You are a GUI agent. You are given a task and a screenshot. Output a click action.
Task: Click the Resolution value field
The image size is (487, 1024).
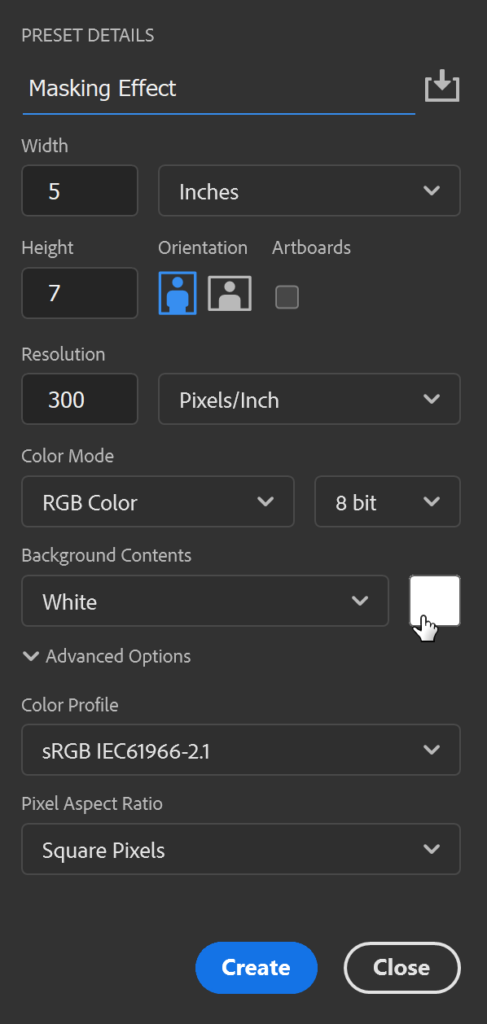tap(80, 399)
